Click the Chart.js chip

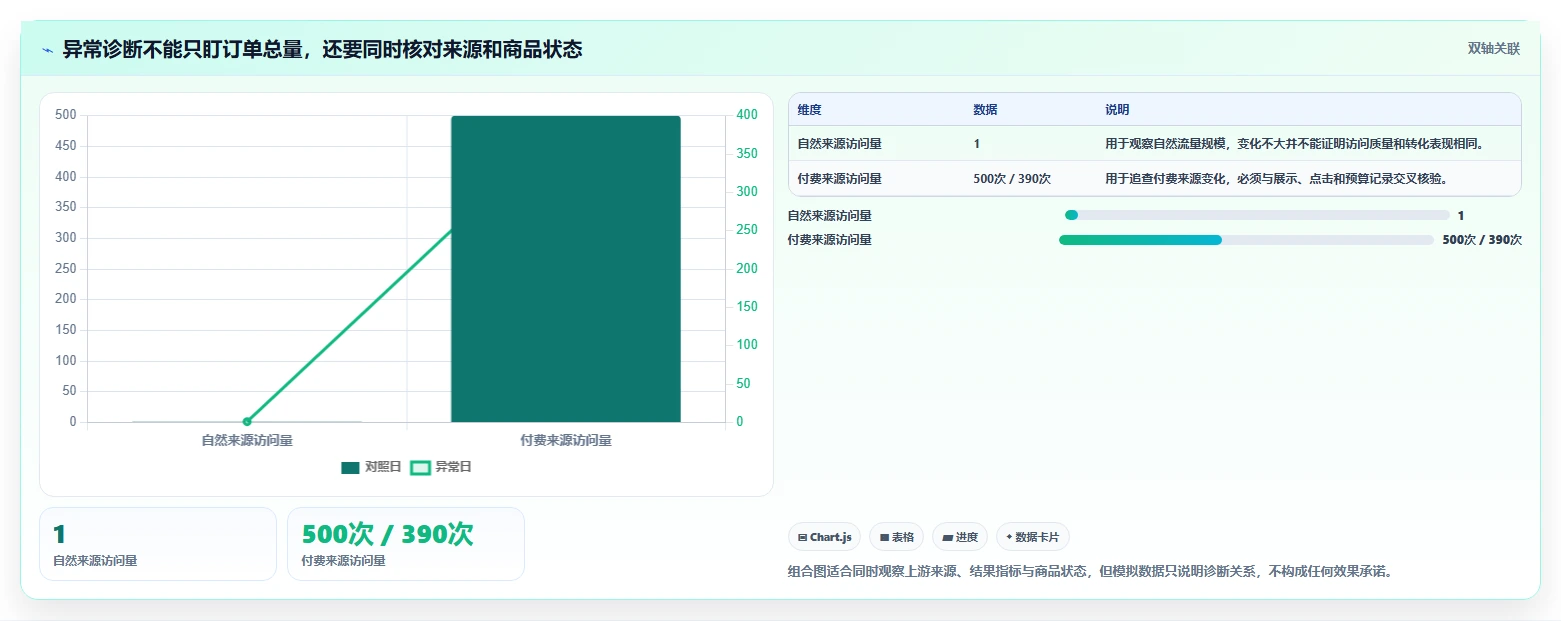pyautogui.click(x=824, y=537)
